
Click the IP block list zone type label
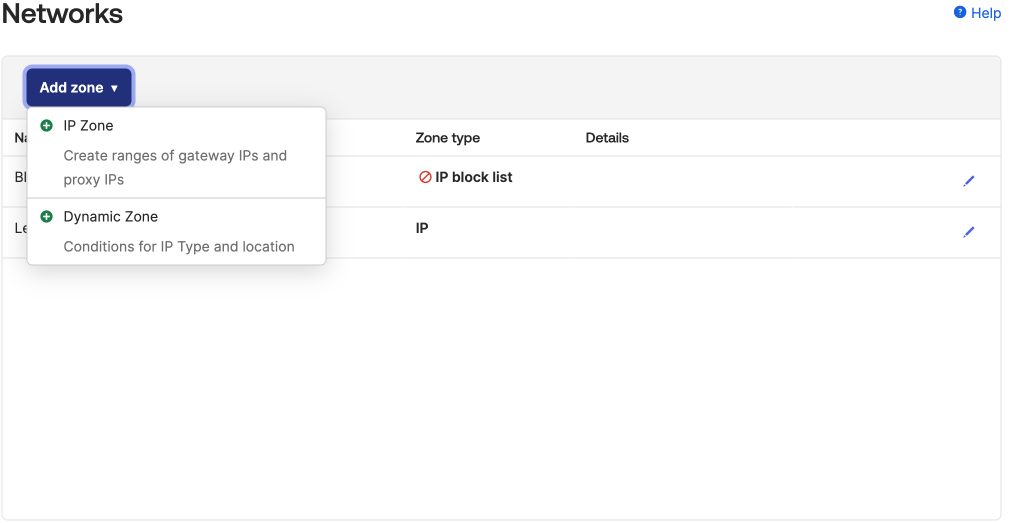coord(474,178)
